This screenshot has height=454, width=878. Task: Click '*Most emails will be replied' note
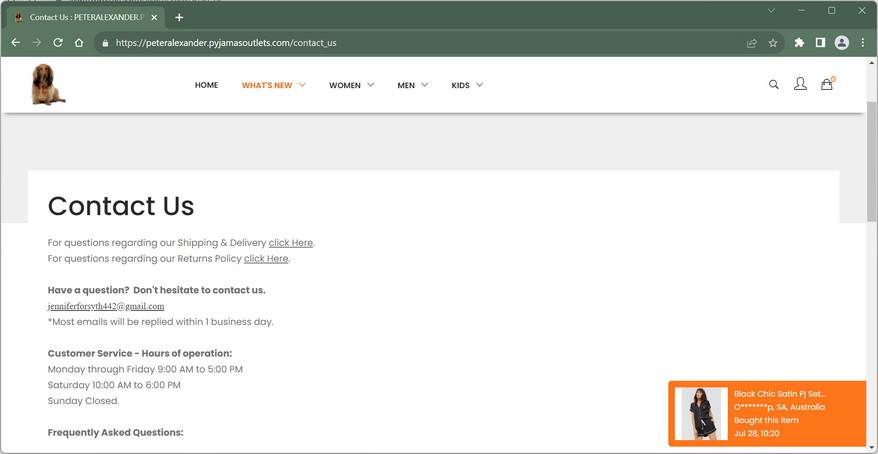coord(161,322)
